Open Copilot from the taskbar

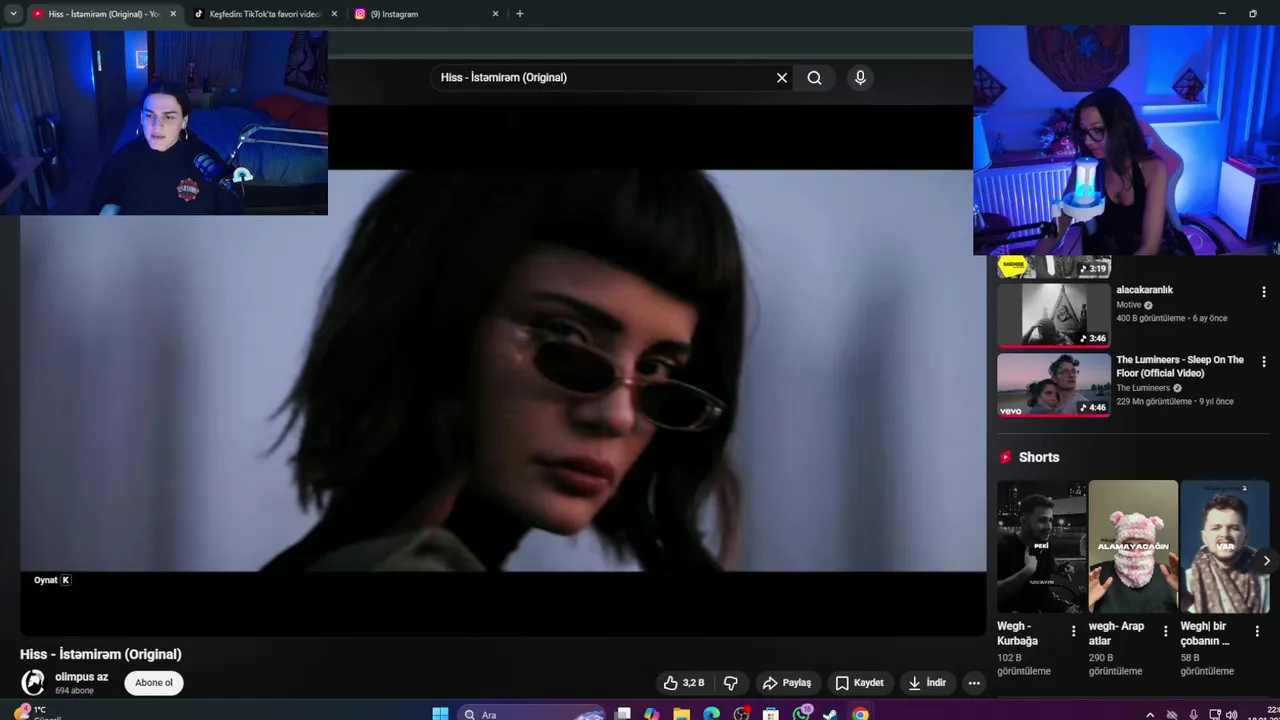(x=652, y=714)
